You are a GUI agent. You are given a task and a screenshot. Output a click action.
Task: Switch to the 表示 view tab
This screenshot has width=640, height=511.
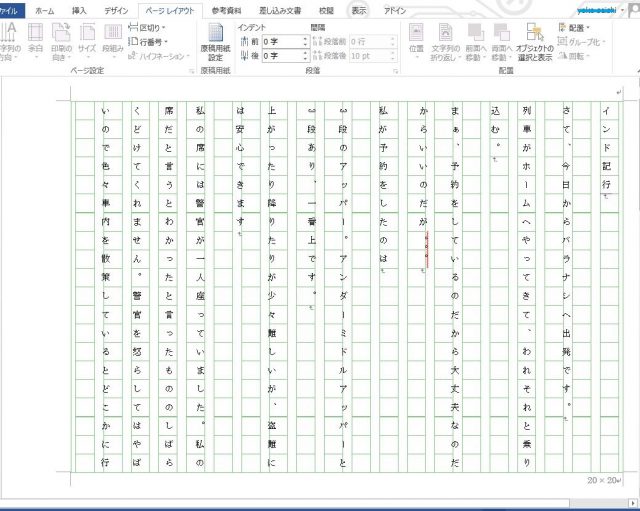[x=359, y=10]
